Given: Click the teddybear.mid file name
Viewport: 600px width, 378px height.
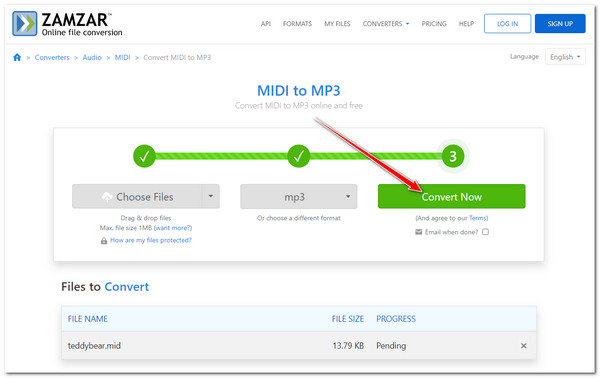Looking at the screenshot, I should [94, 346].
